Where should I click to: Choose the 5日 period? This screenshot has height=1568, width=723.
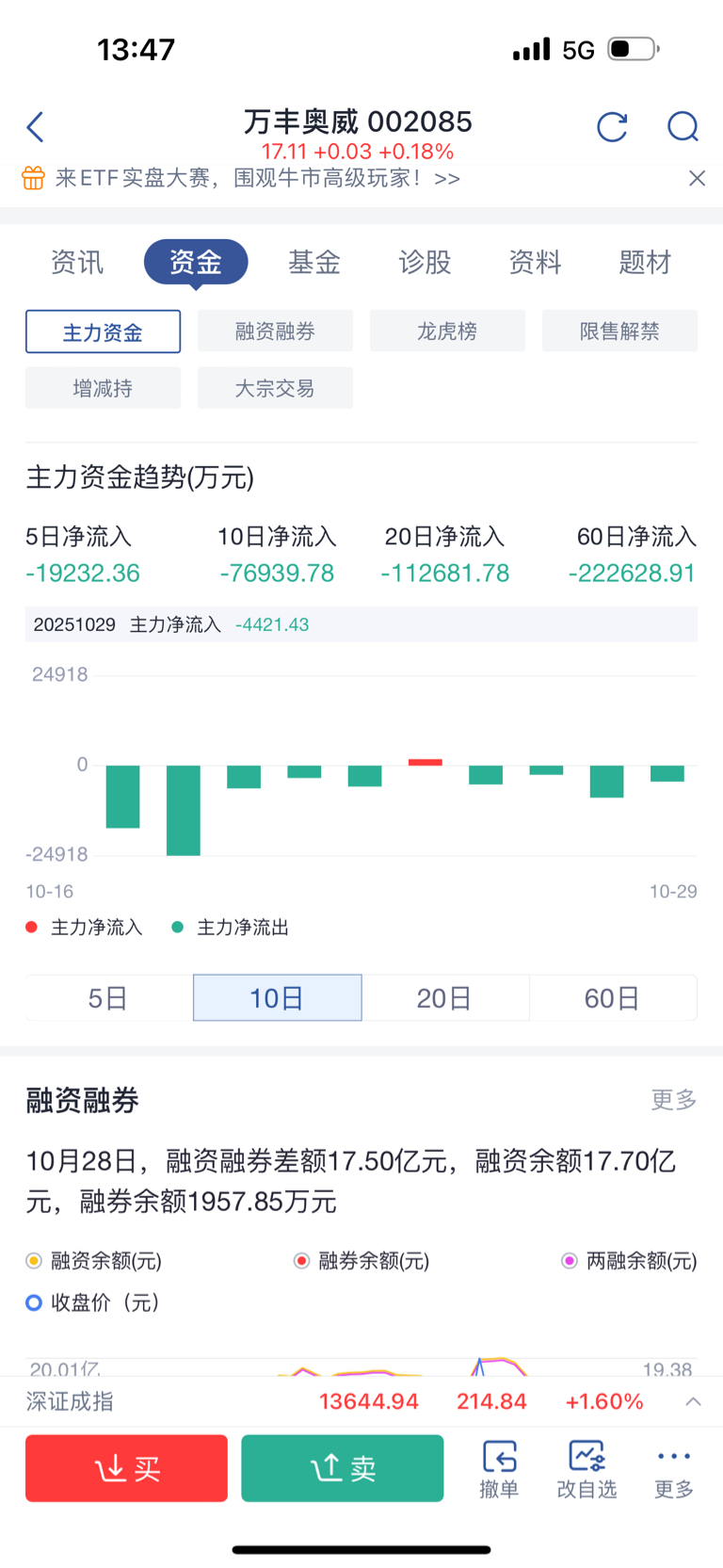click(x=108, y=998)
